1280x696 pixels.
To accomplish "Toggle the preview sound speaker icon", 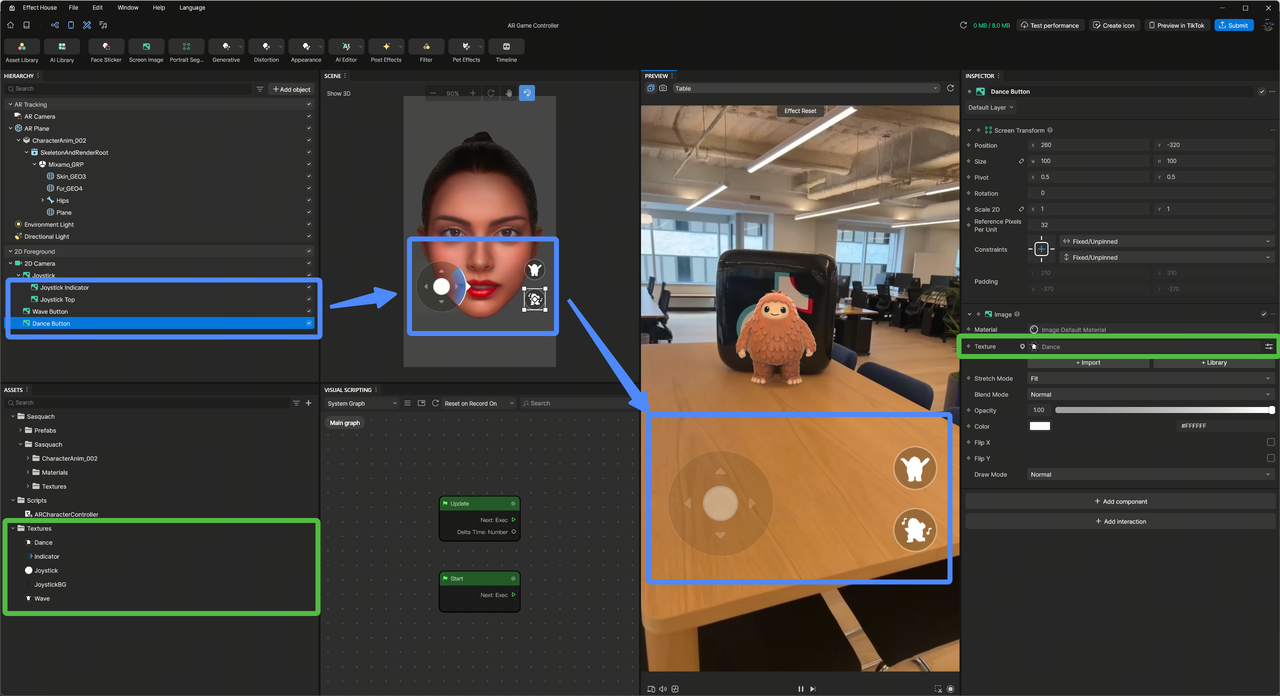I will tap(663, 689).
